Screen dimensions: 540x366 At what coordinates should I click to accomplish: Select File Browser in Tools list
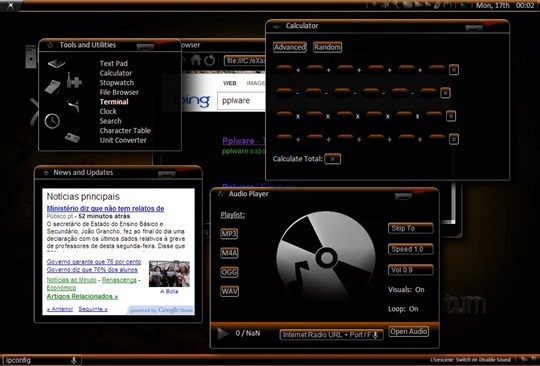pos(119,92)
